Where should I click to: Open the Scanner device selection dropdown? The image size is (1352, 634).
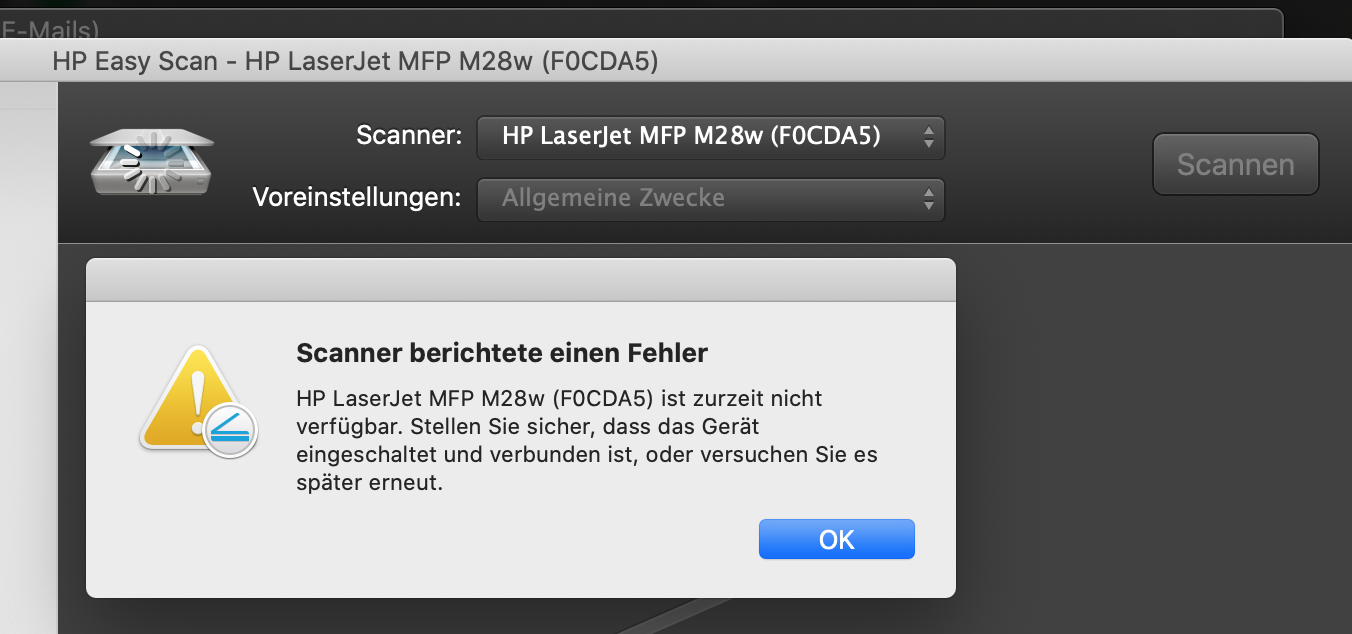pos(710,137)
